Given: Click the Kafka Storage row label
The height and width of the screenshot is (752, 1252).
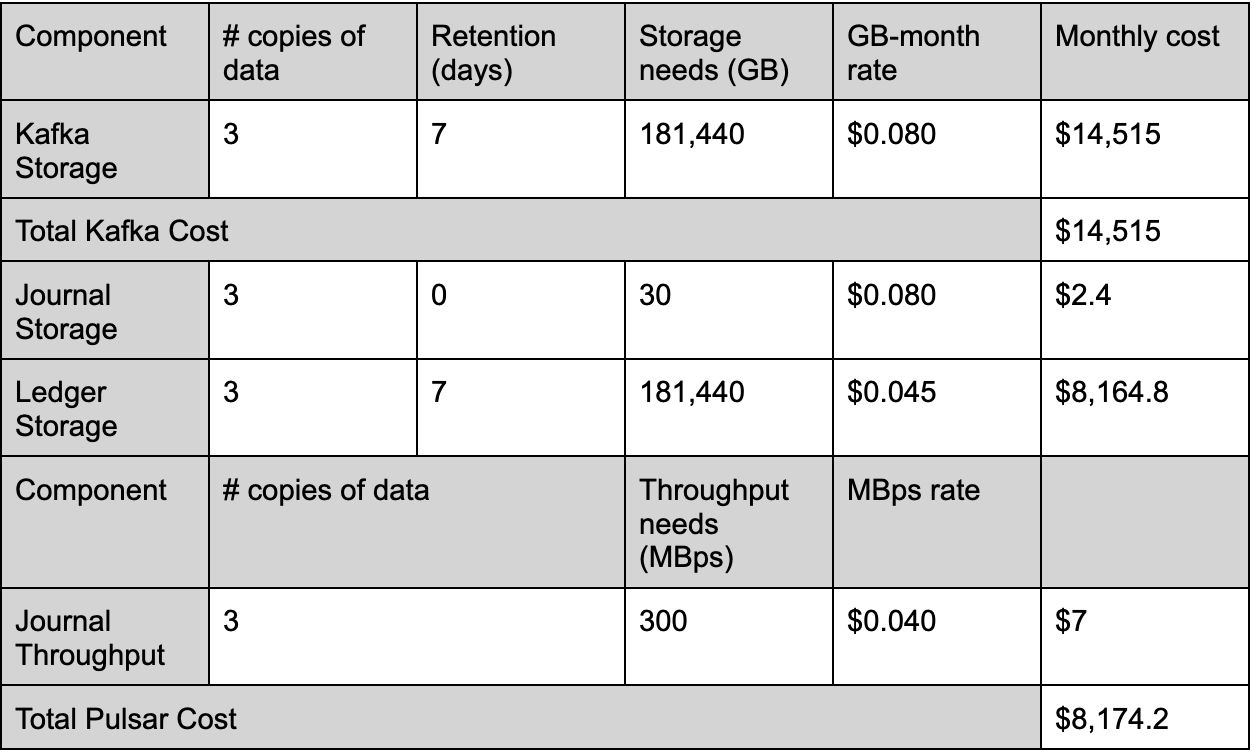Looking at the screenshot, I should click(66, 150).
